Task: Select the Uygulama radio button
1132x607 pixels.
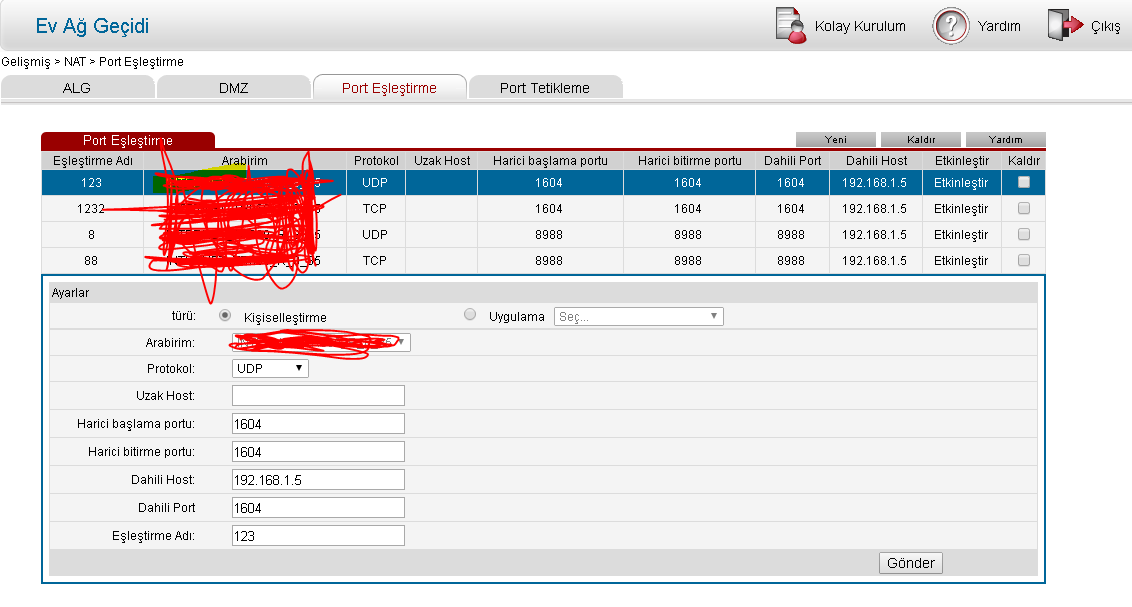Action: click(470, 315)
